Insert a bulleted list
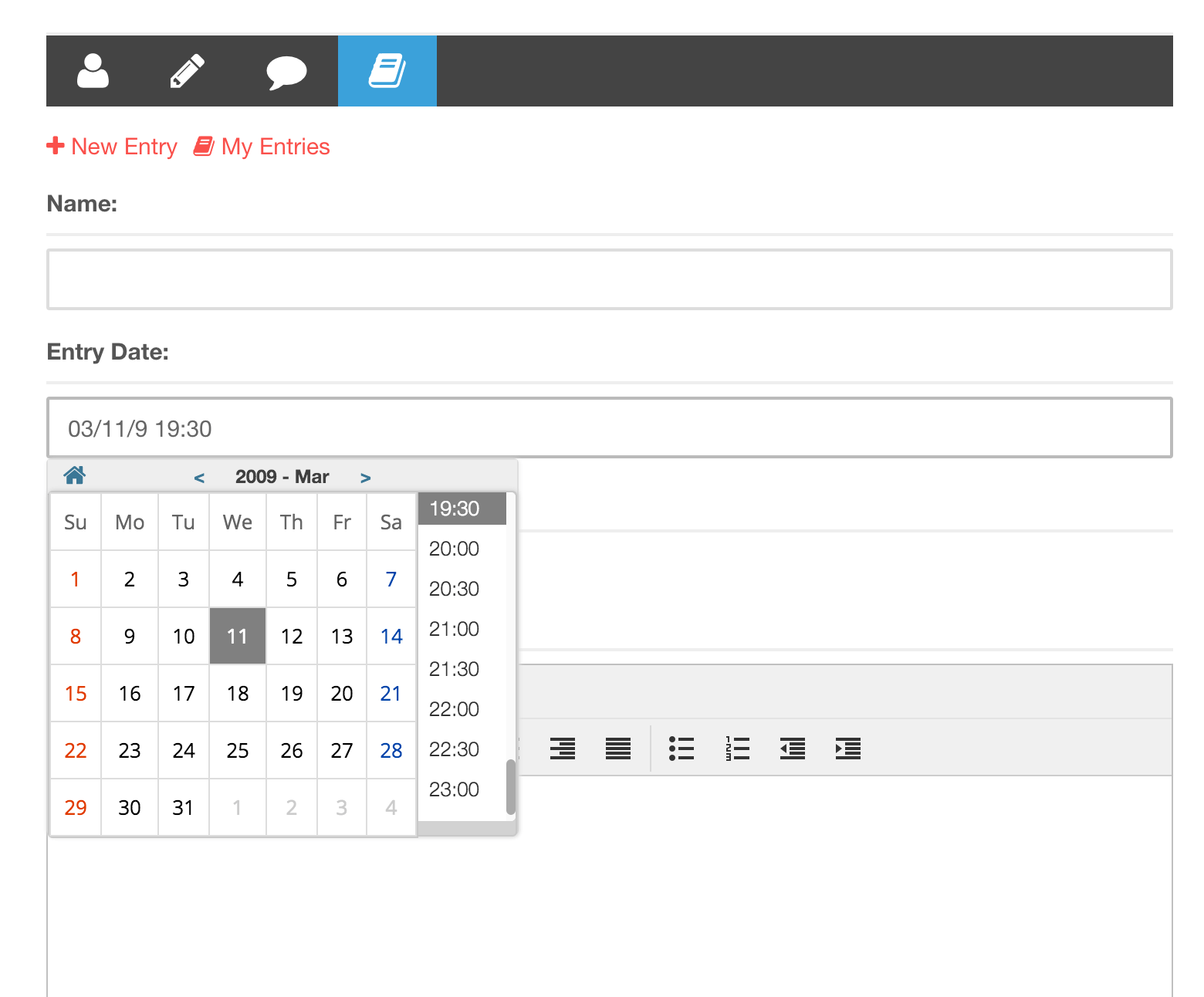Viewport: 1204px width, 997px height. click(x=681, y=749)
